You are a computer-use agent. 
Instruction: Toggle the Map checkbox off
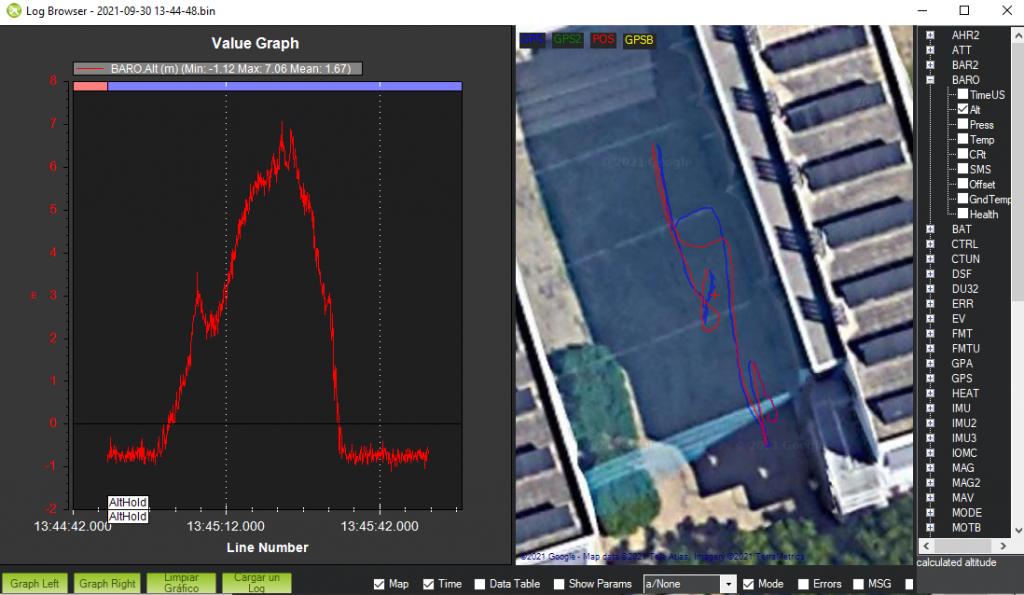379,584
